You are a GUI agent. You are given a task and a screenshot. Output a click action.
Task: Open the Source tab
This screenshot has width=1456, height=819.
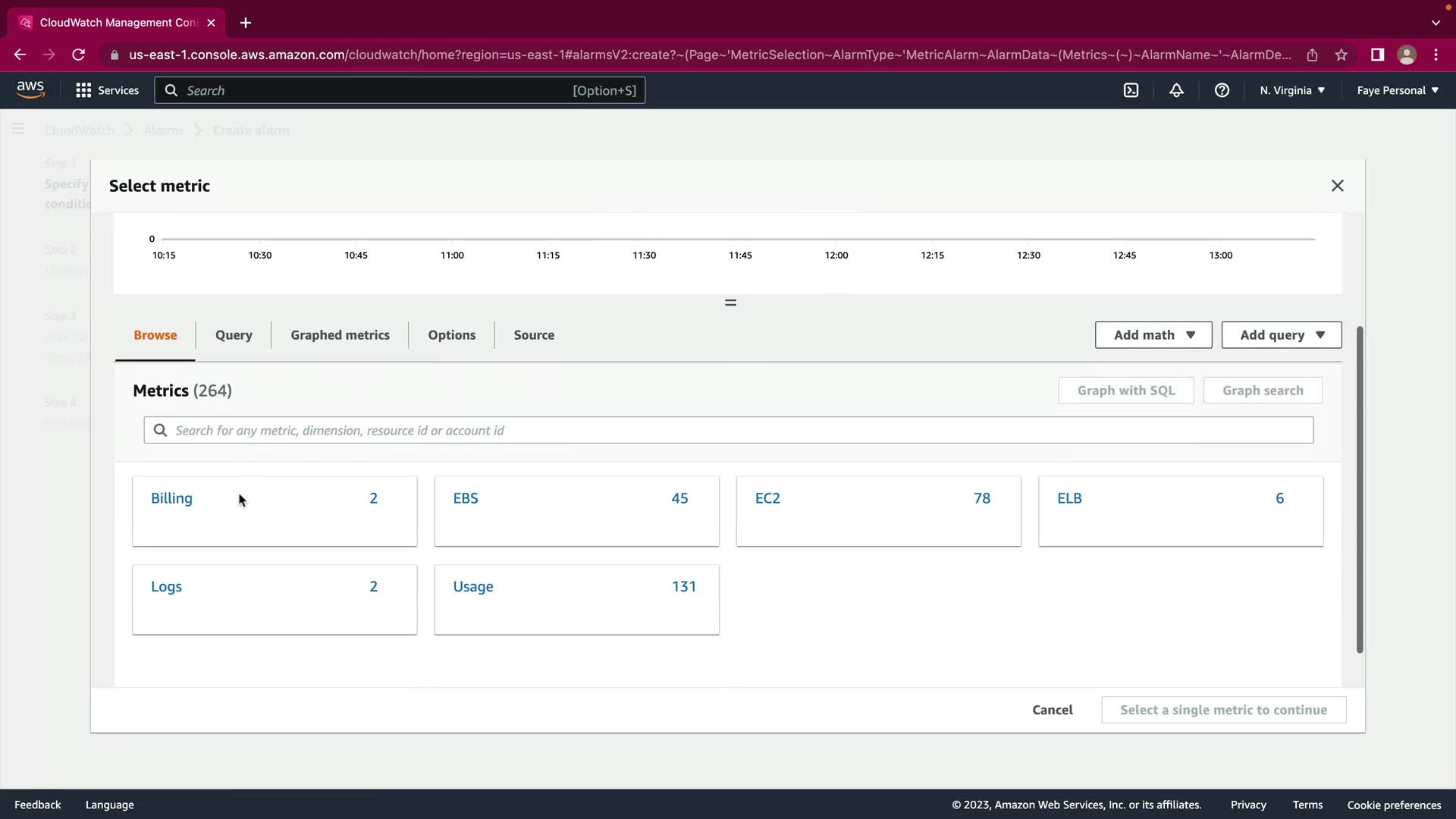coord(534,335)
